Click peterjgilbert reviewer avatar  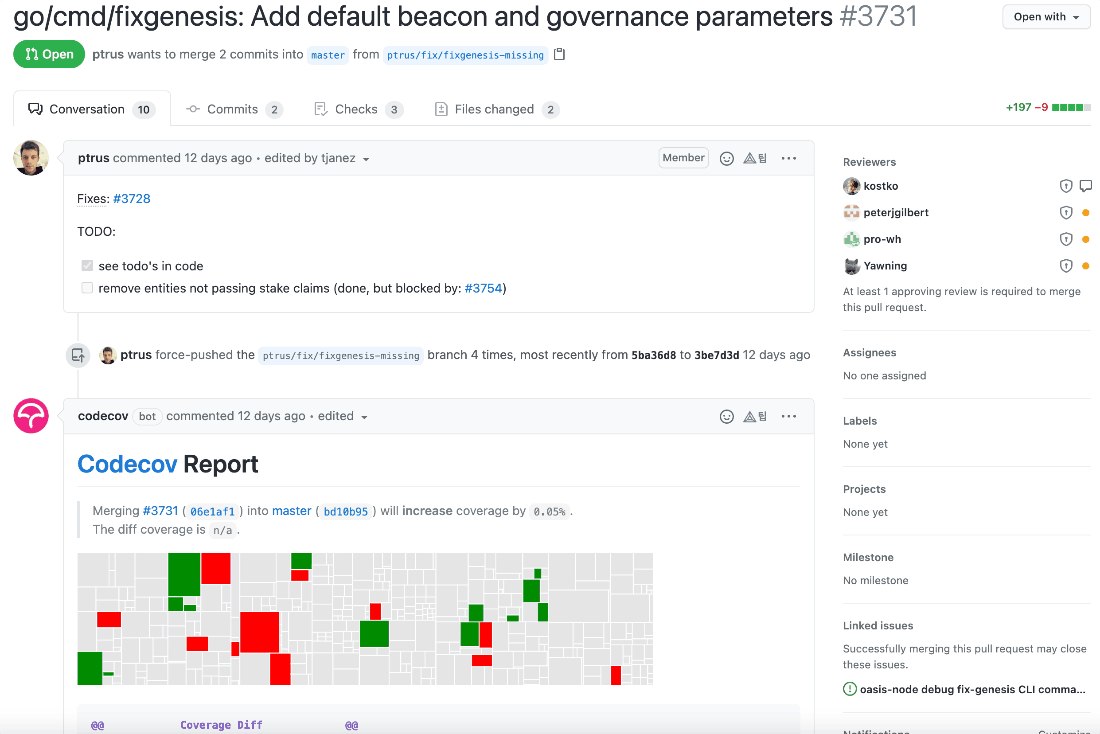coord(852,213)
